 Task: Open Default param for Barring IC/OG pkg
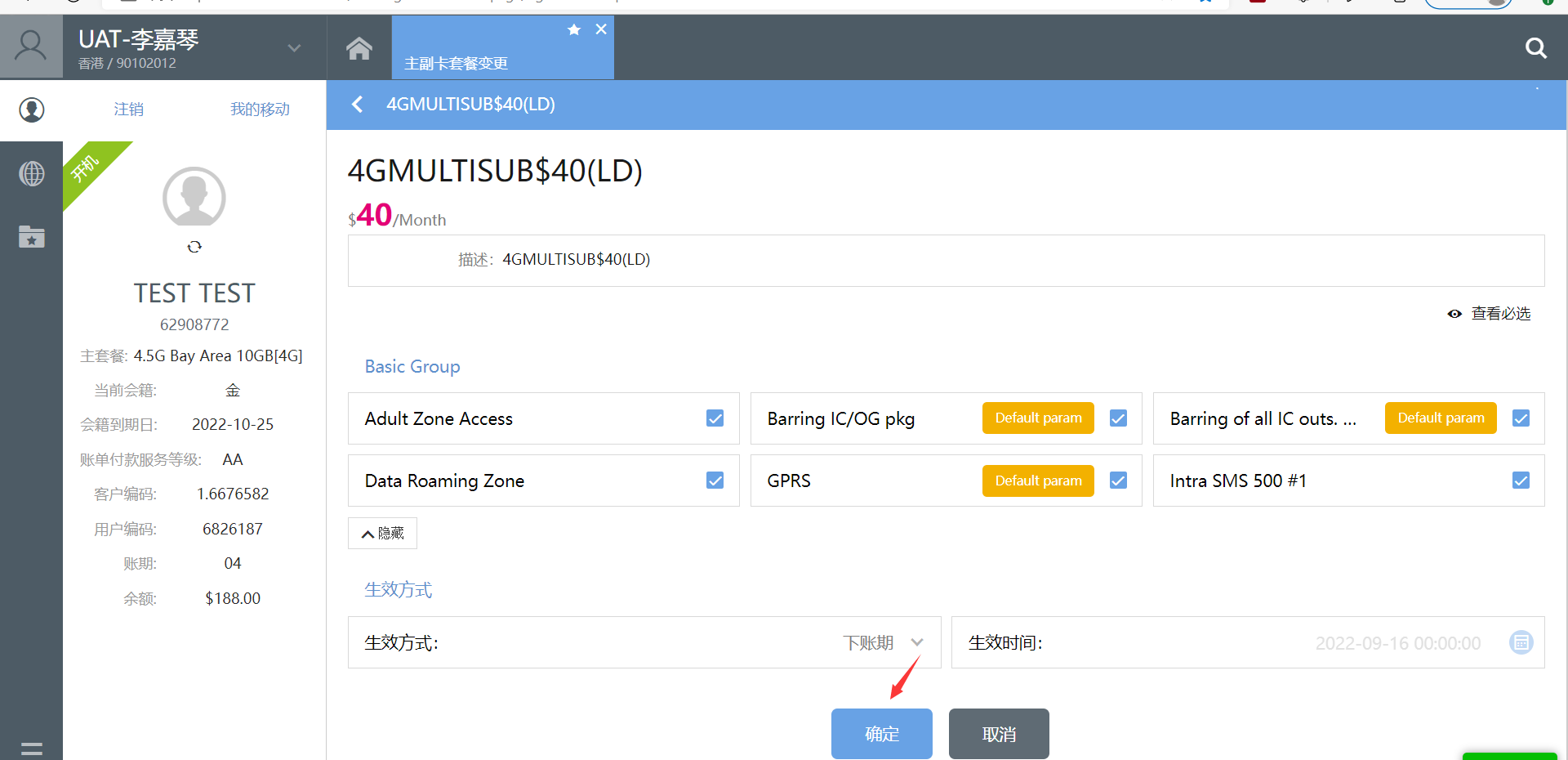1038,418
